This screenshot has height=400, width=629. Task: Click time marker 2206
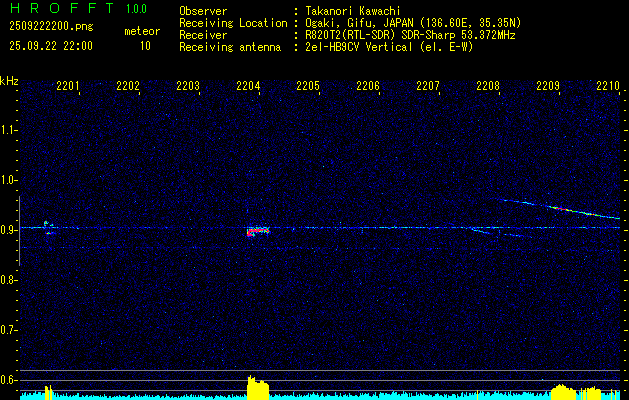click(x=368, y=86)
